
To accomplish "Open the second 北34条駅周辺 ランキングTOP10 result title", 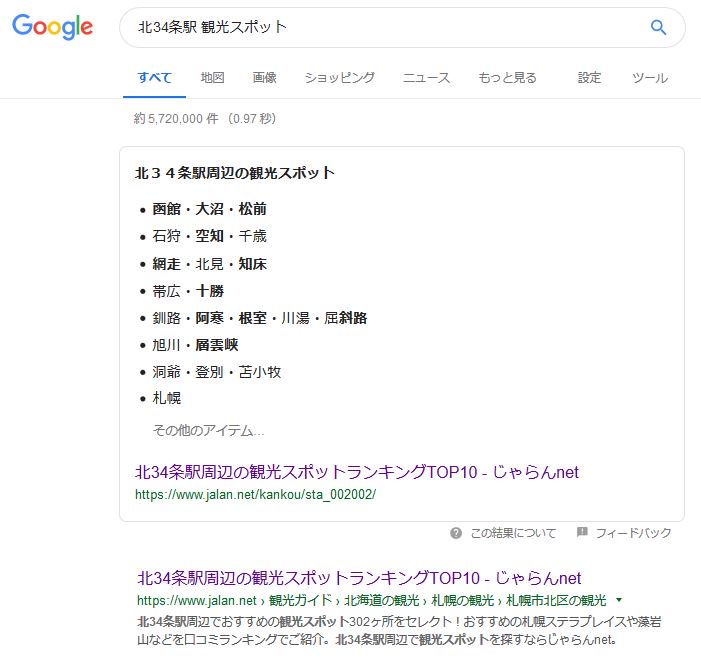I will [x=359, y=578].
